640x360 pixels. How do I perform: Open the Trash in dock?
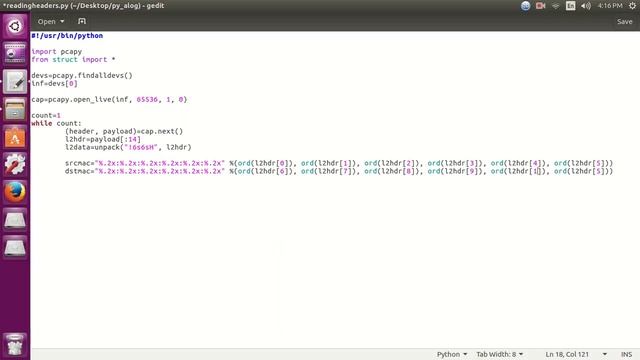coord(15,345)
